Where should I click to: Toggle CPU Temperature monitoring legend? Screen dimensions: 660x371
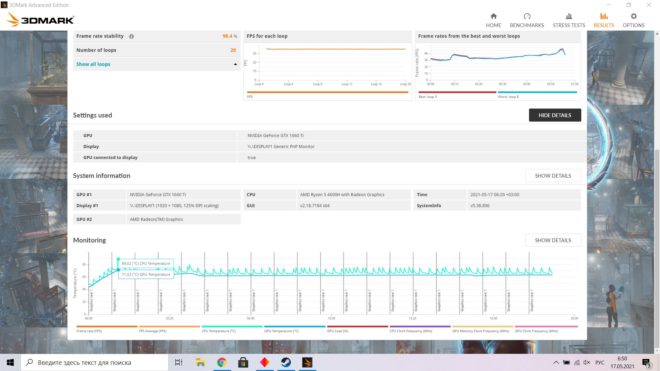[232, 328]
